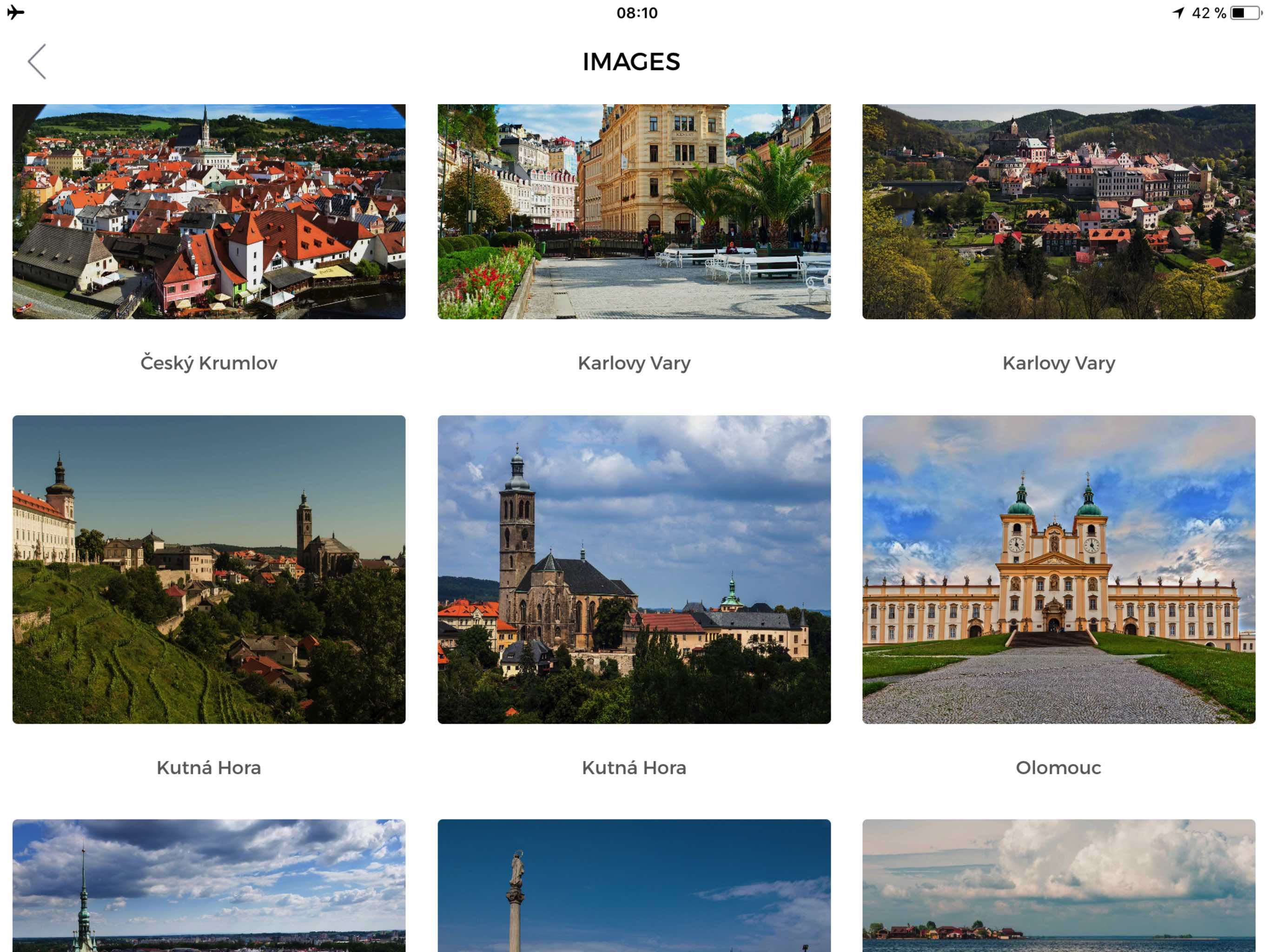Select the "Český Krumlov" caption
The image size is (1270, 952).
coord(209,363)
